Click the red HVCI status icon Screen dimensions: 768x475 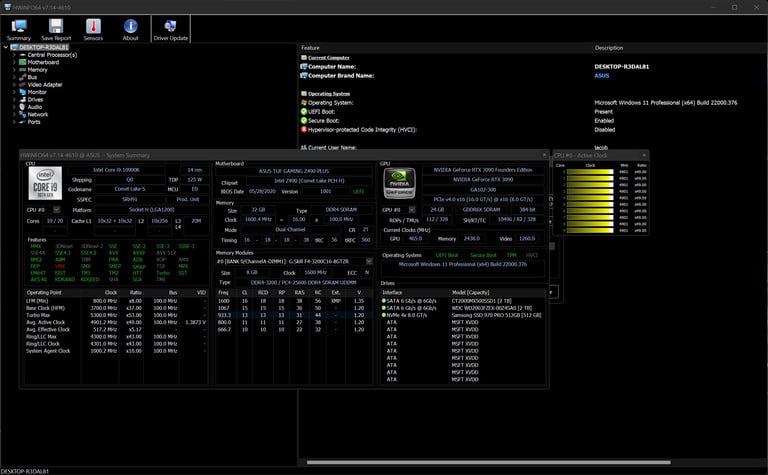coord(304,130)
